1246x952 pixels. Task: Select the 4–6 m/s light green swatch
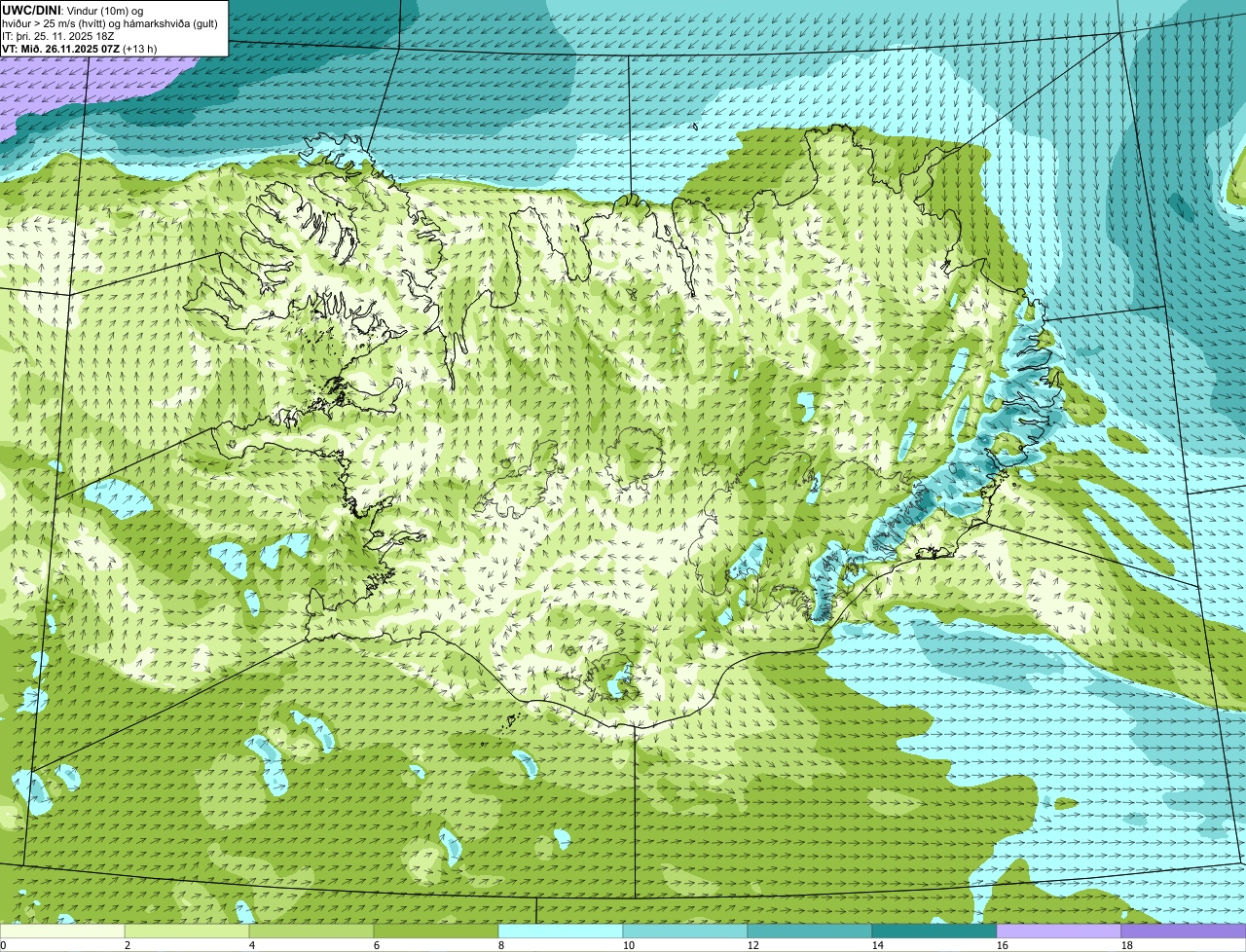coord(311,931)
